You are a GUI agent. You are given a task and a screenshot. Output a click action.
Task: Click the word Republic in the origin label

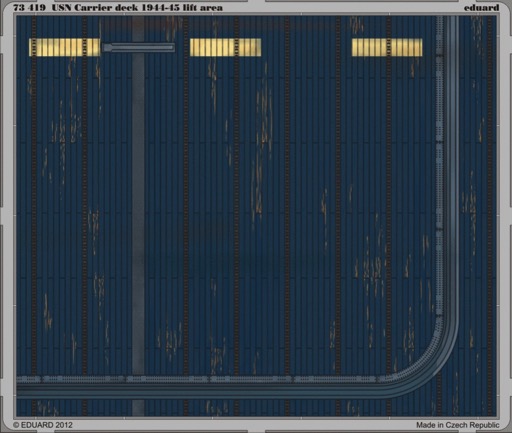[484, 425]
